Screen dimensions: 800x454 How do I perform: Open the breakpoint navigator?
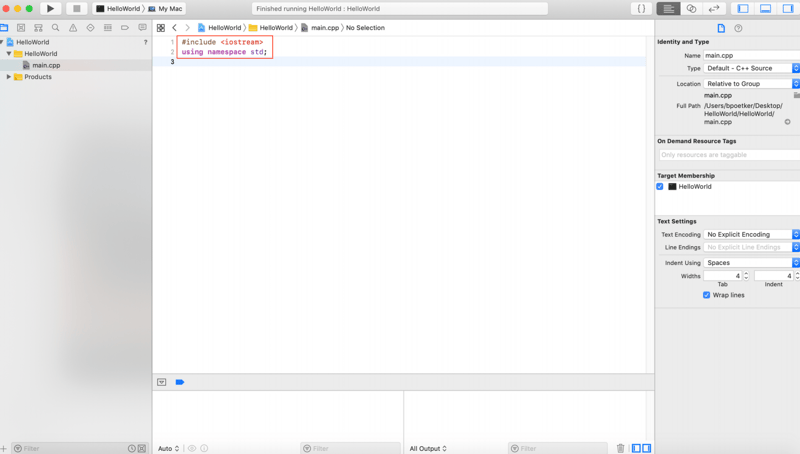125,28
